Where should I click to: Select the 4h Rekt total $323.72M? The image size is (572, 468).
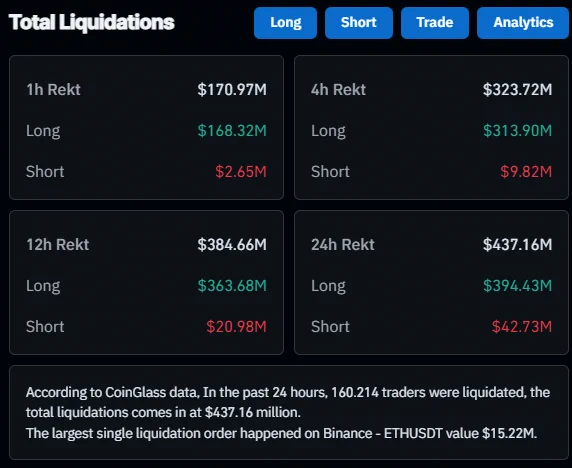coord(517,90)
